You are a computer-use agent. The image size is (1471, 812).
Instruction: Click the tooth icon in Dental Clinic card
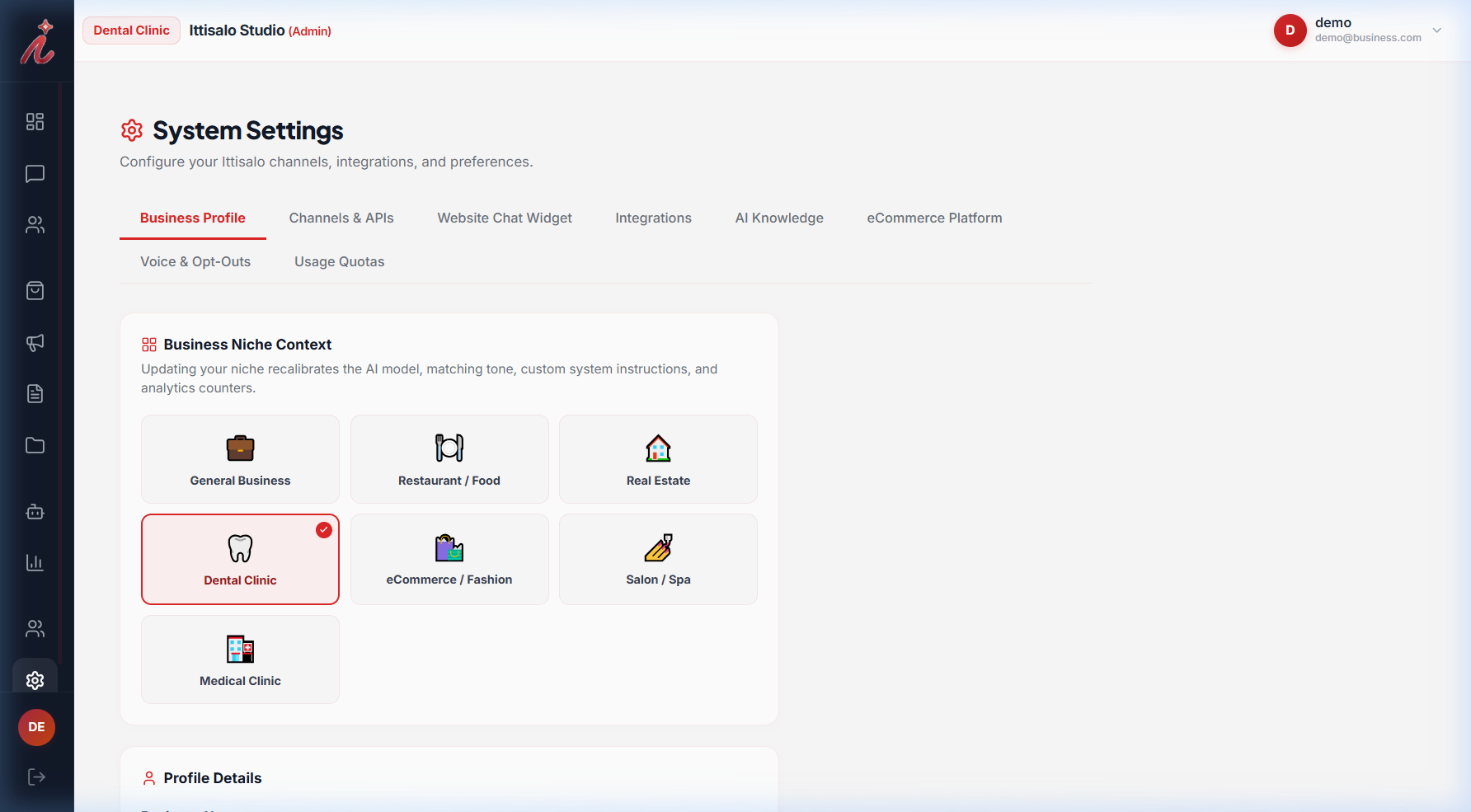tap(240, 548)
